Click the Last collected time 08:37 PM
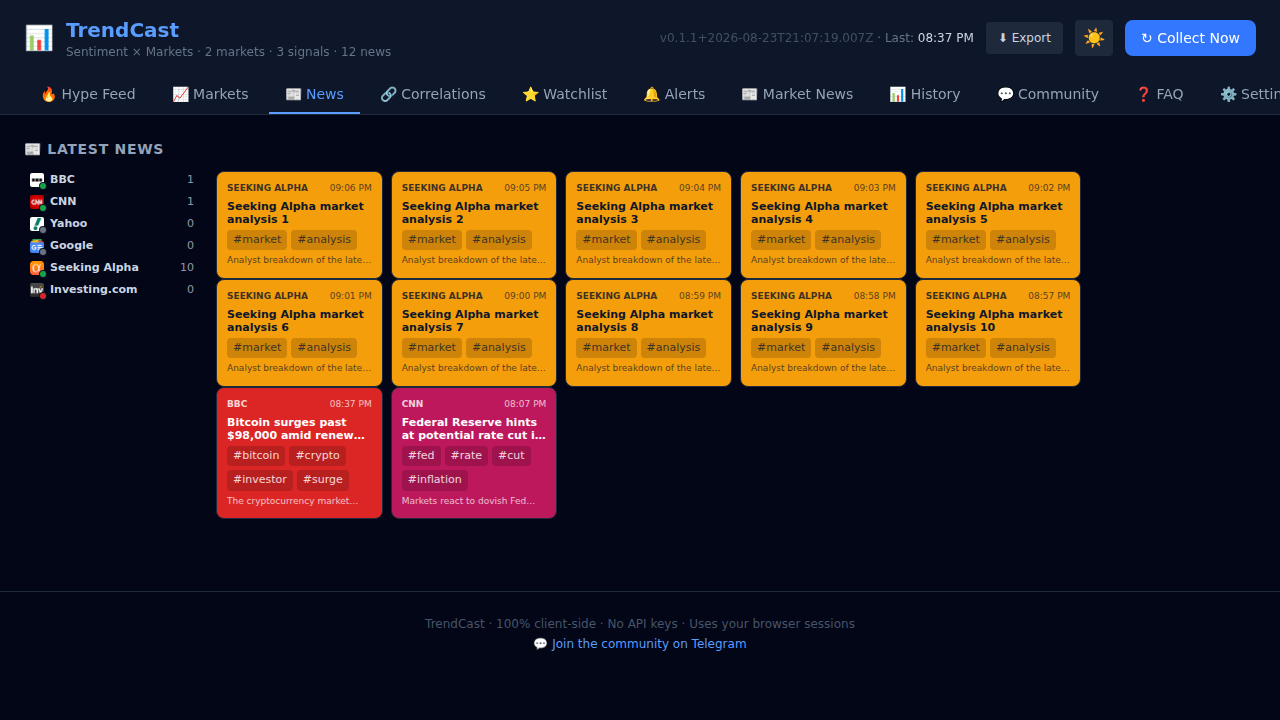Screen dimensions: 1280x720 [945, 38]
